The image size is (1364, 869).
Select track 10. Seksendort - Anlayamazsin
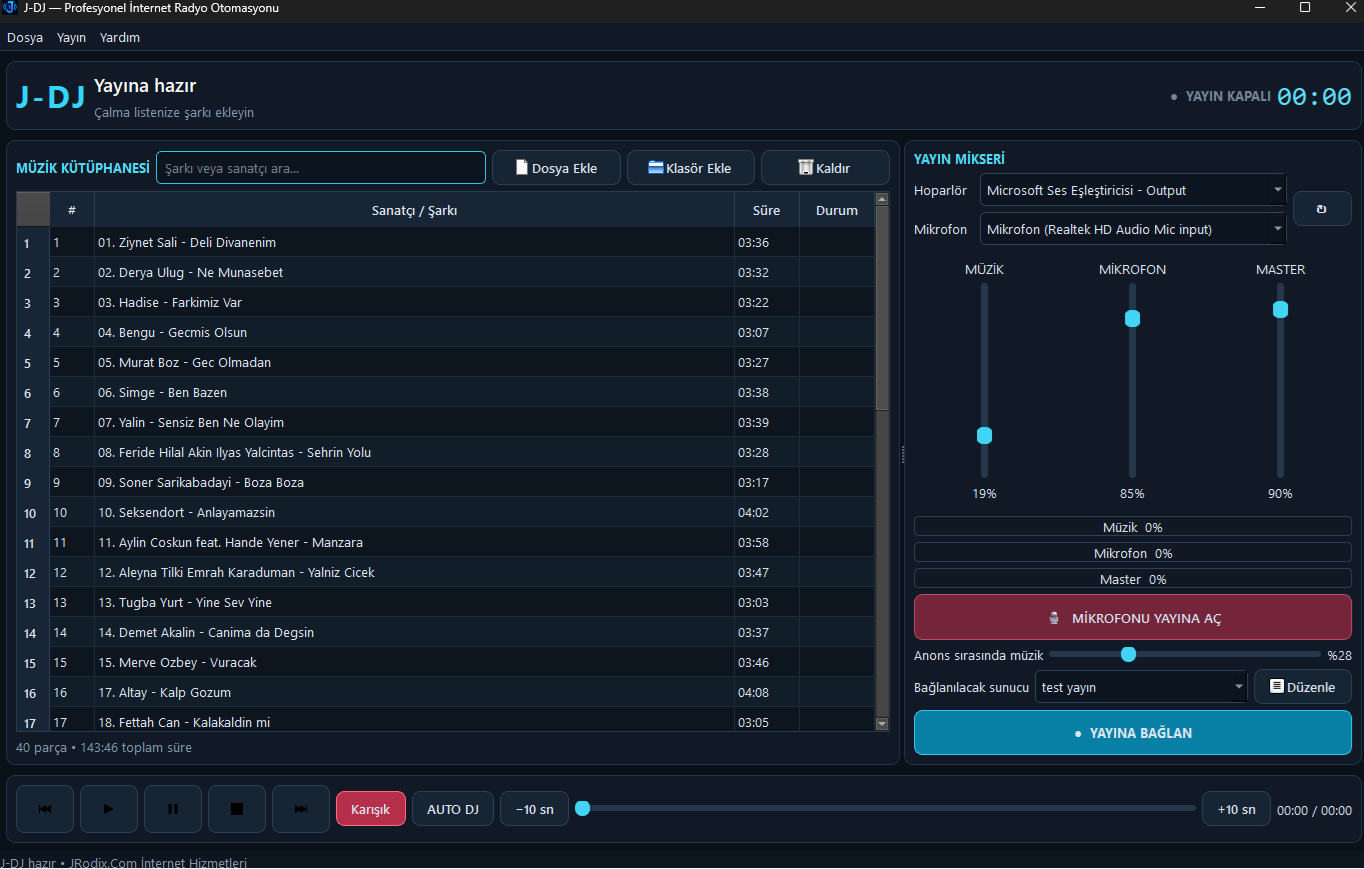click(414, 512)
